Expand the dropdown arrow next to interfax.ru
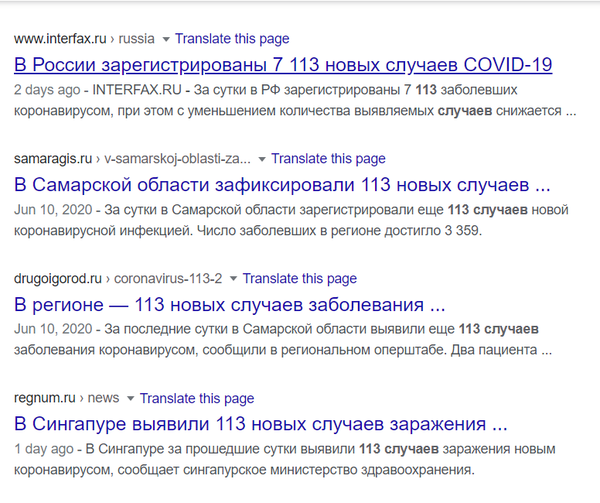Viewport: 600px width, 503px height. [x=166, y=39]
